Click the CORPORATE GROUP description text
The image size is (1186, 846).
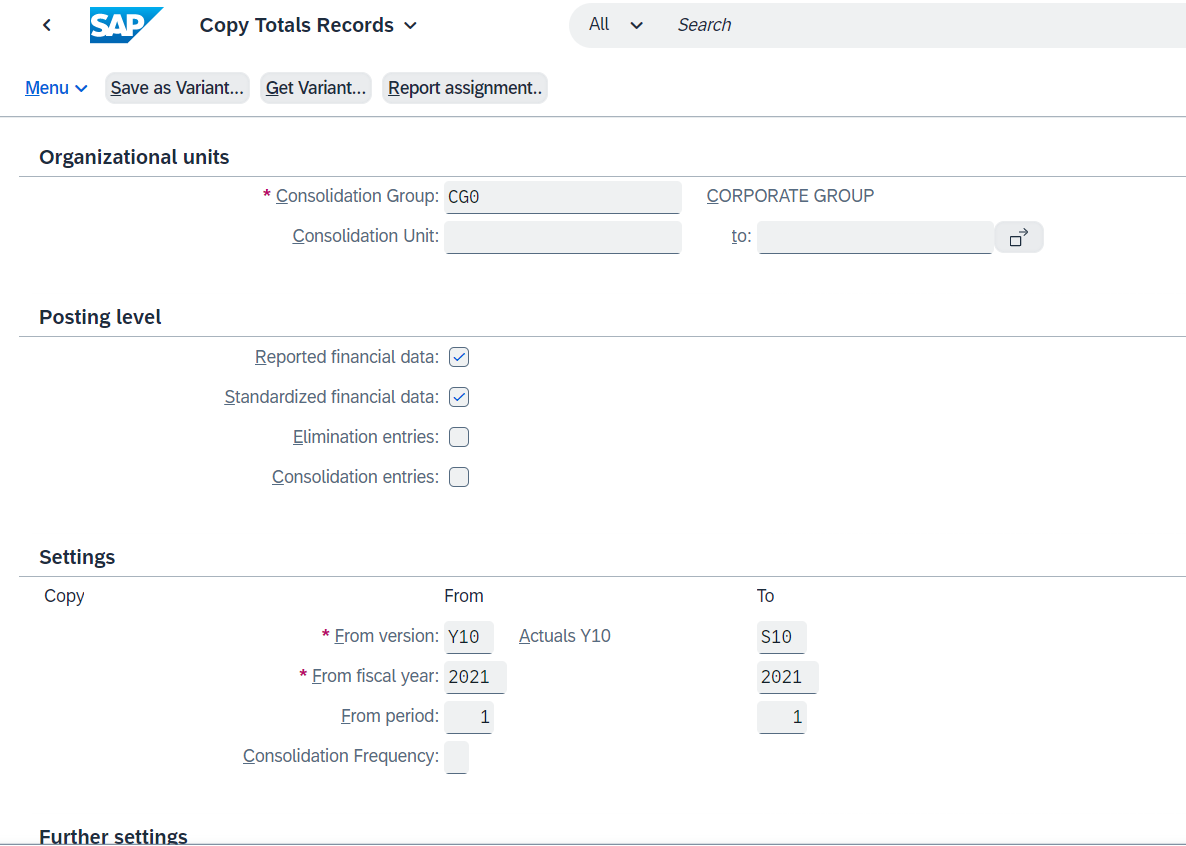pyautogui.click(x=790, y=196)
